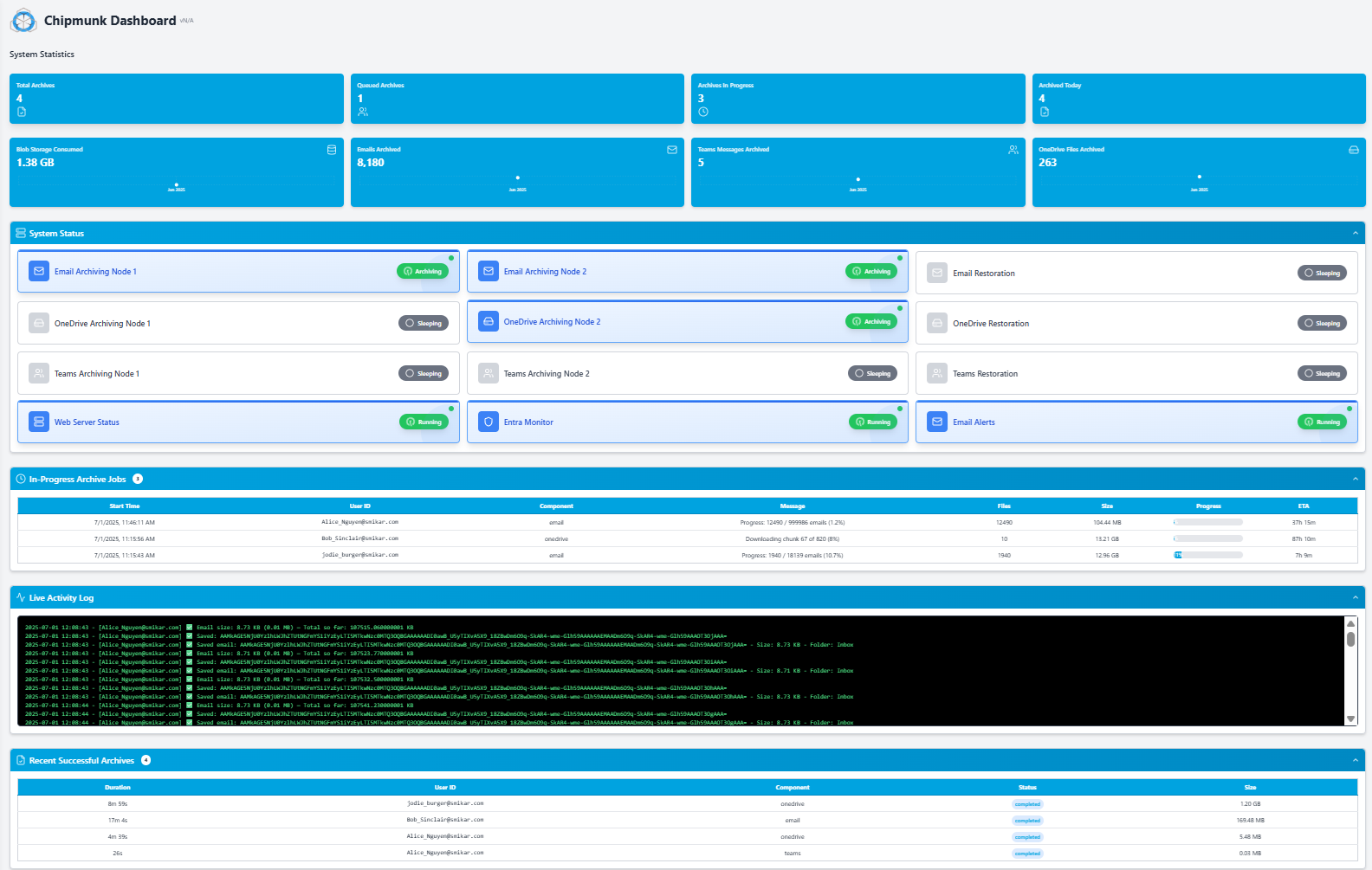Sort recent archives by Duration column header
The height and width of the screenshot is (870, 1372).
[118, 787]
